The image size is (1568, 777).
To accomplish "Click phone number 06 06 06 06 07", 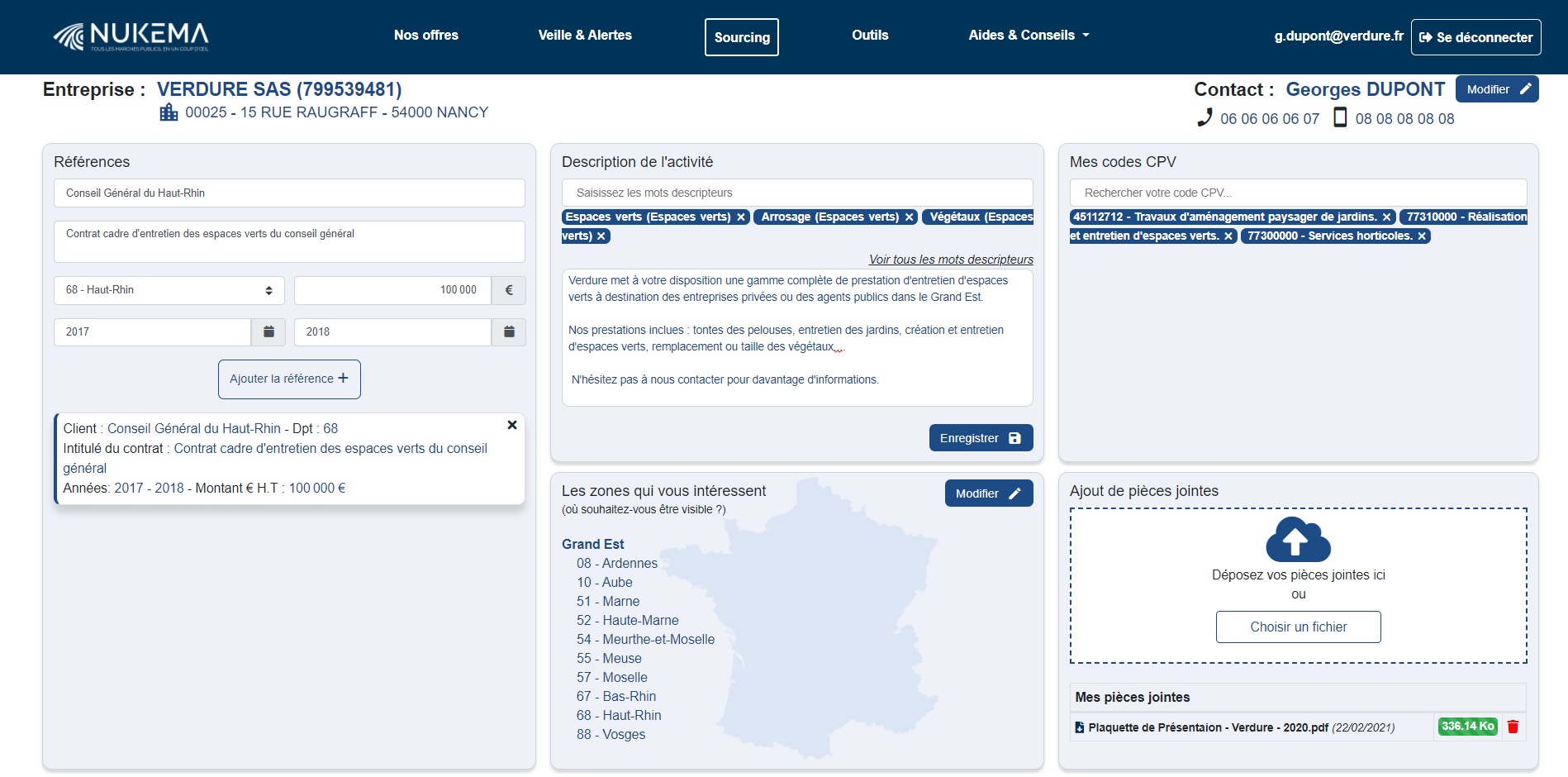I will pyautogui.click(x=1270, y=119).
